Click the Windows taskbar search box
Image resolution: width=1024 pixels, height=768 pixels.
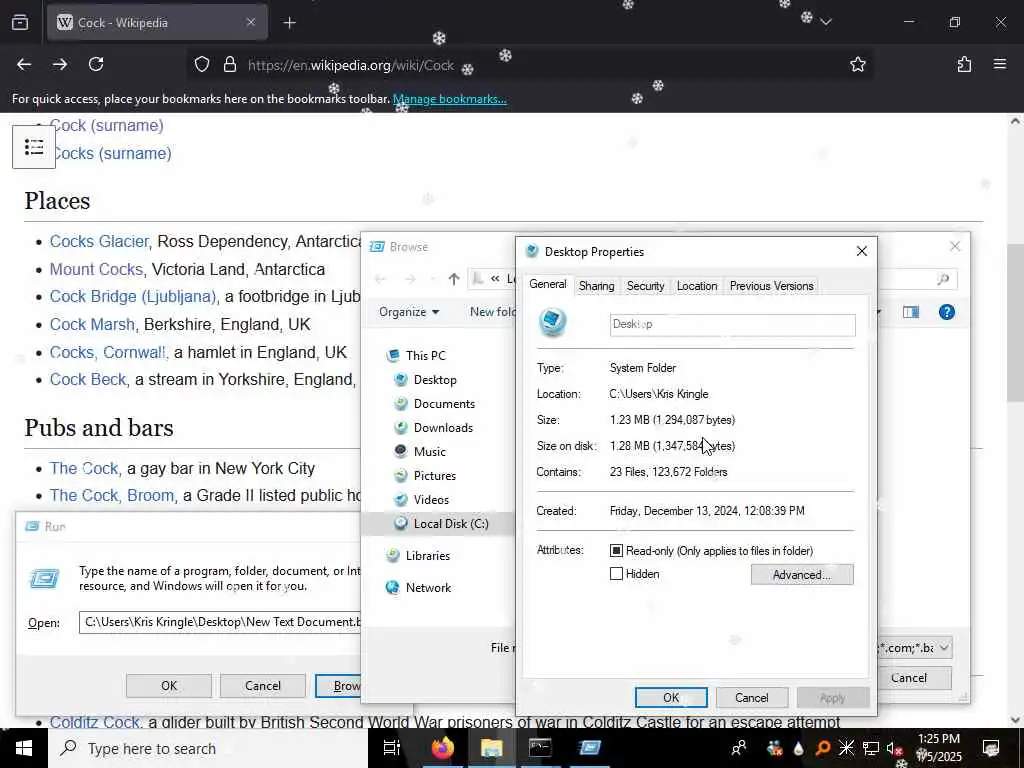pos(208,748)
